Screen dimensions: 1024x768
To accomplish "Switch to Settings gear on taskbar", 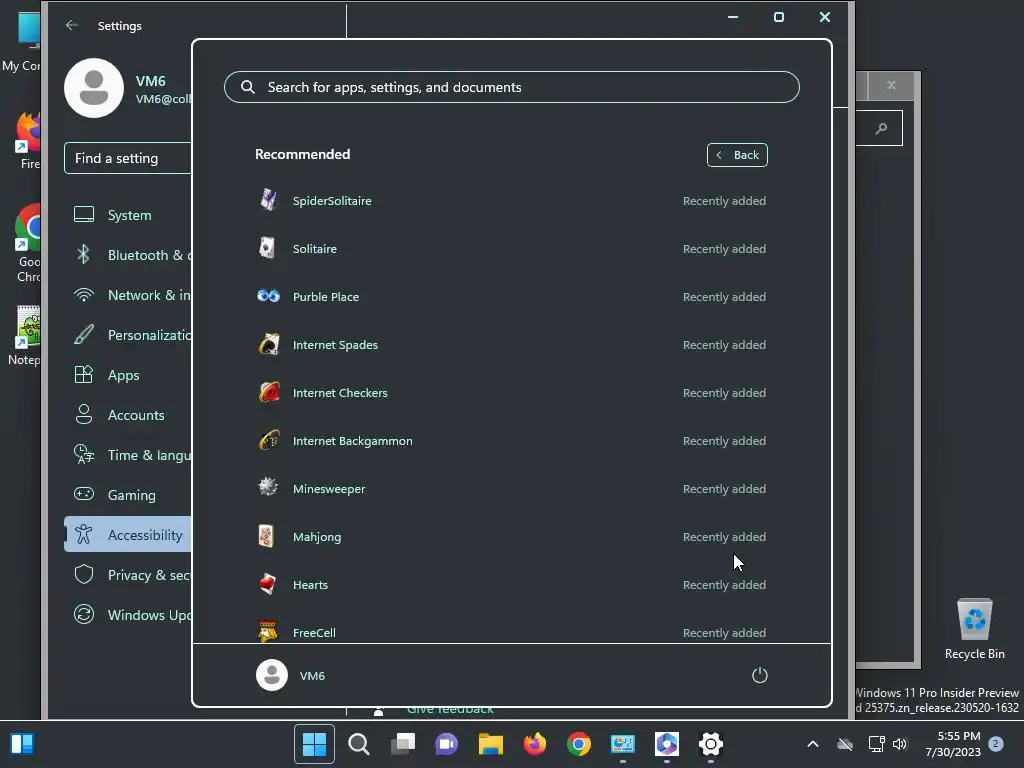I will tap(711, 743).
